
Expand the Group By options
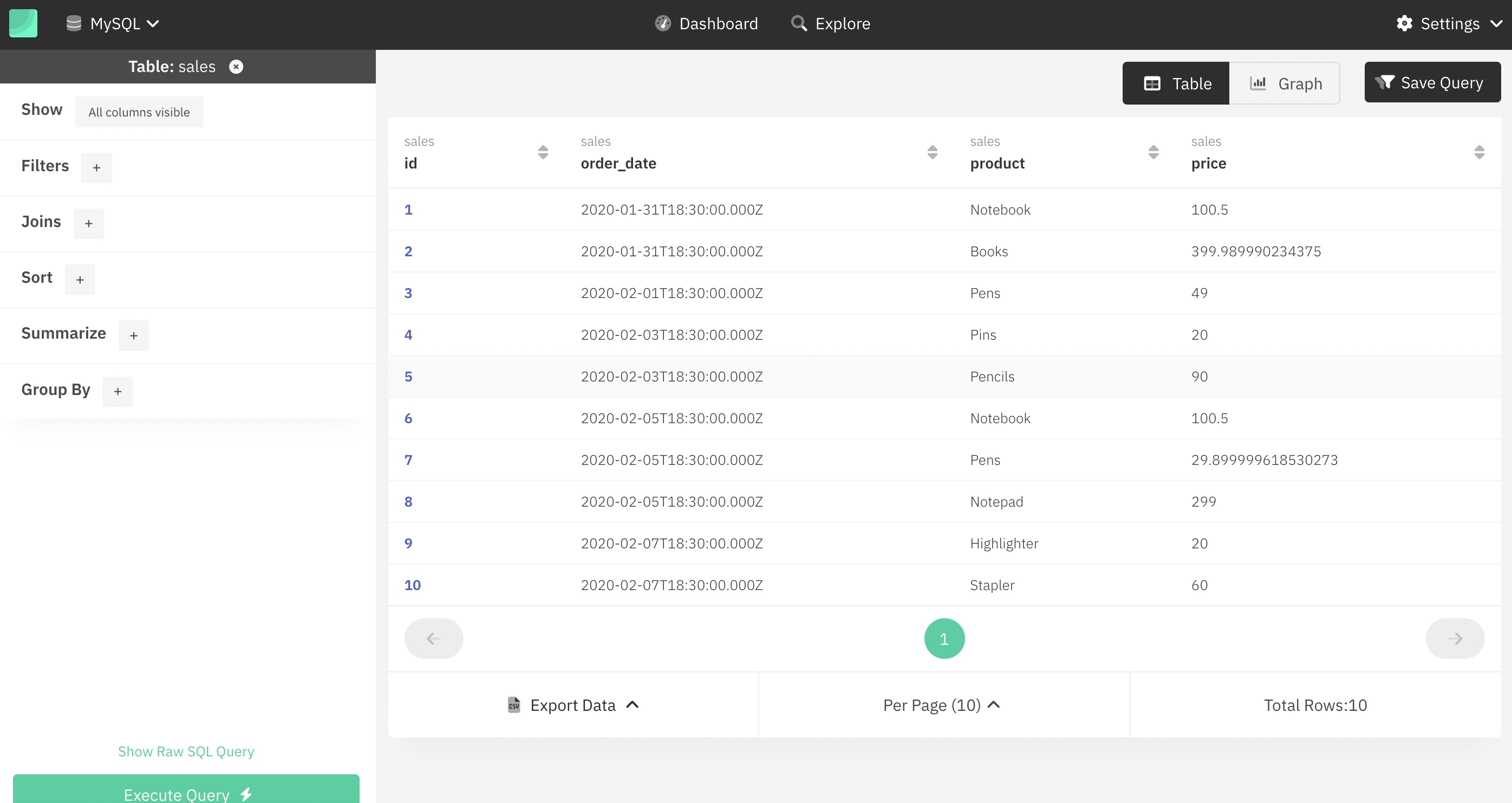(x=118, y=391)
